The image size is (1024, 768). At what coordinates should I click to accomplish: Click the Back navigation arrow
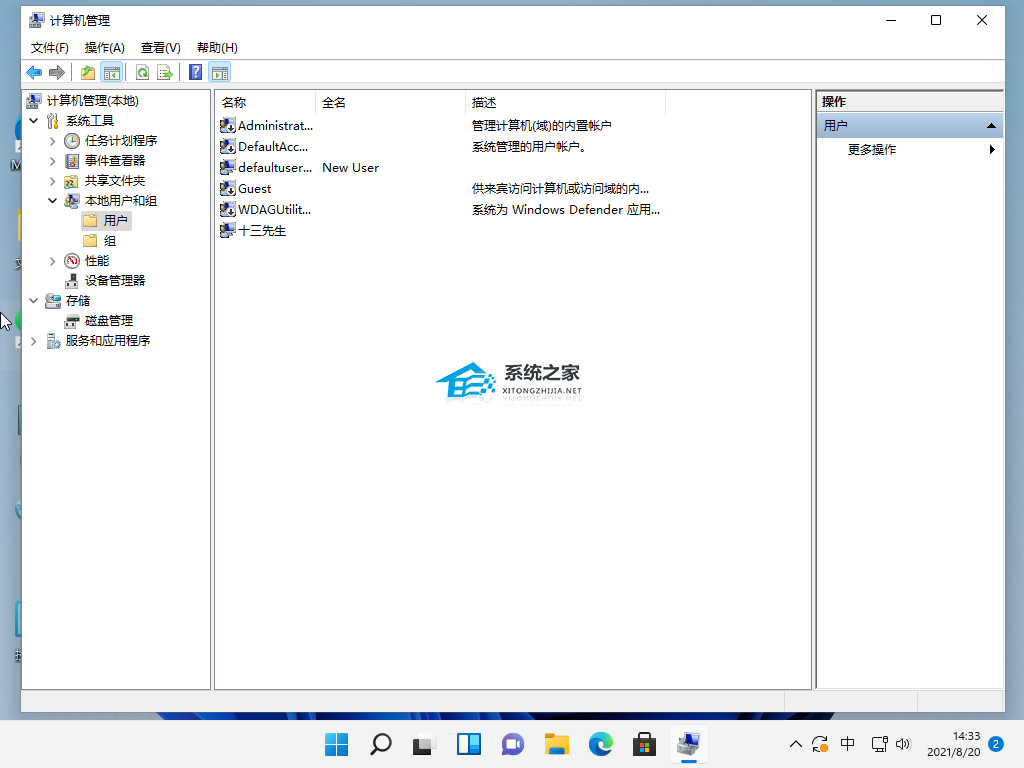click(x=33, y=71)
